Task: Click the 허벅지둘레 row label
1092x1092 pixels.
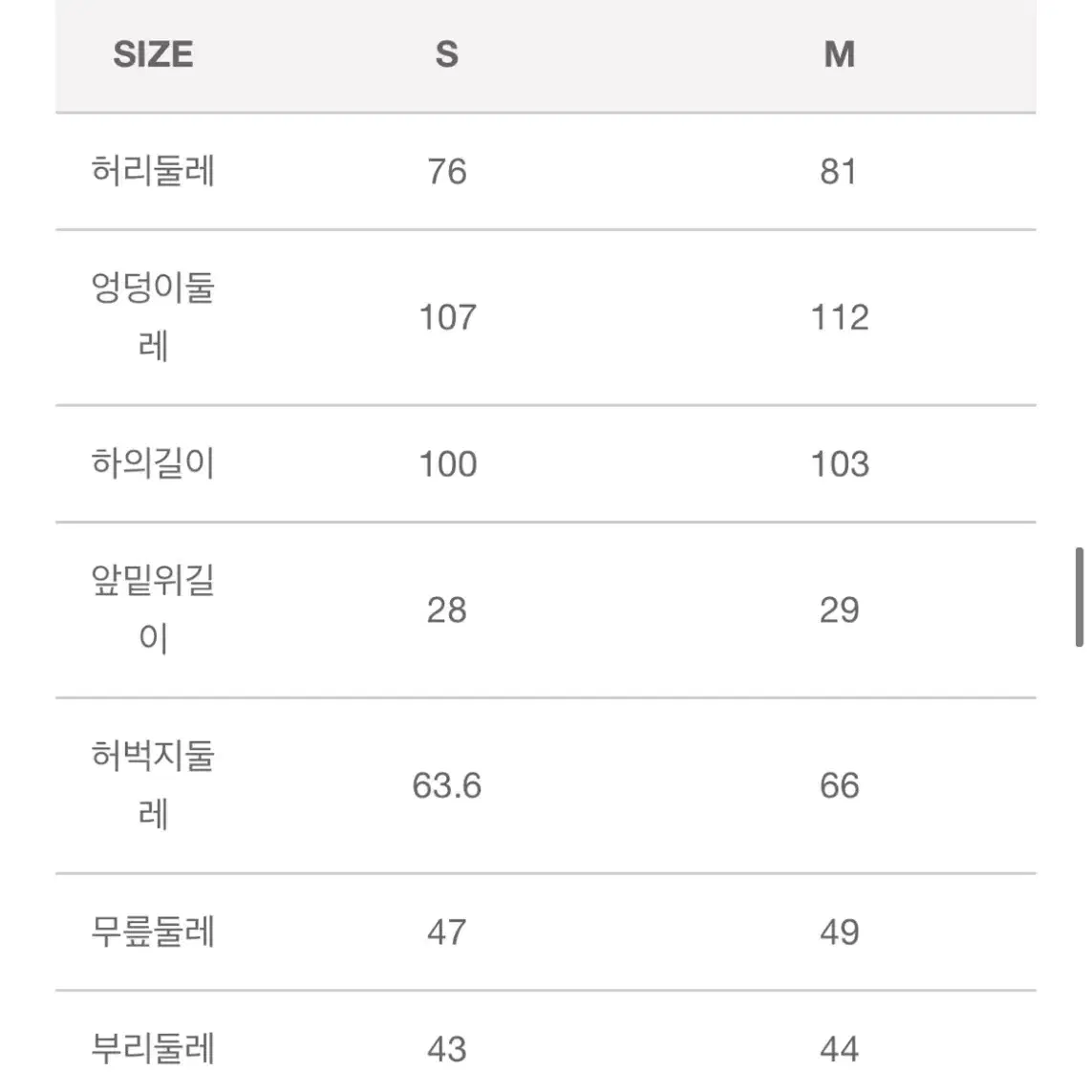Action: pos(153,785)
